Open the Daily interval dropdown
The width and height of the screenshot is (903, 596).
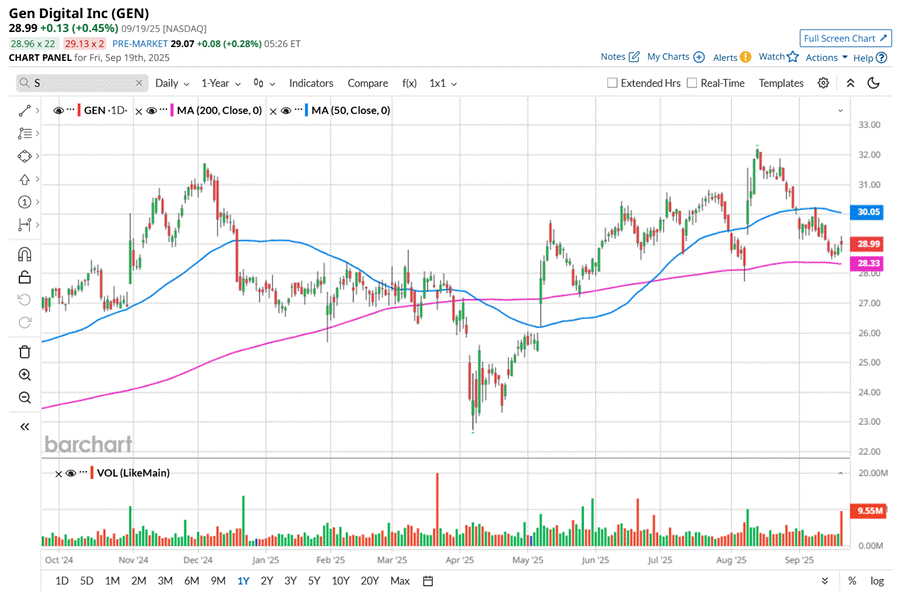tap(172, 83)
